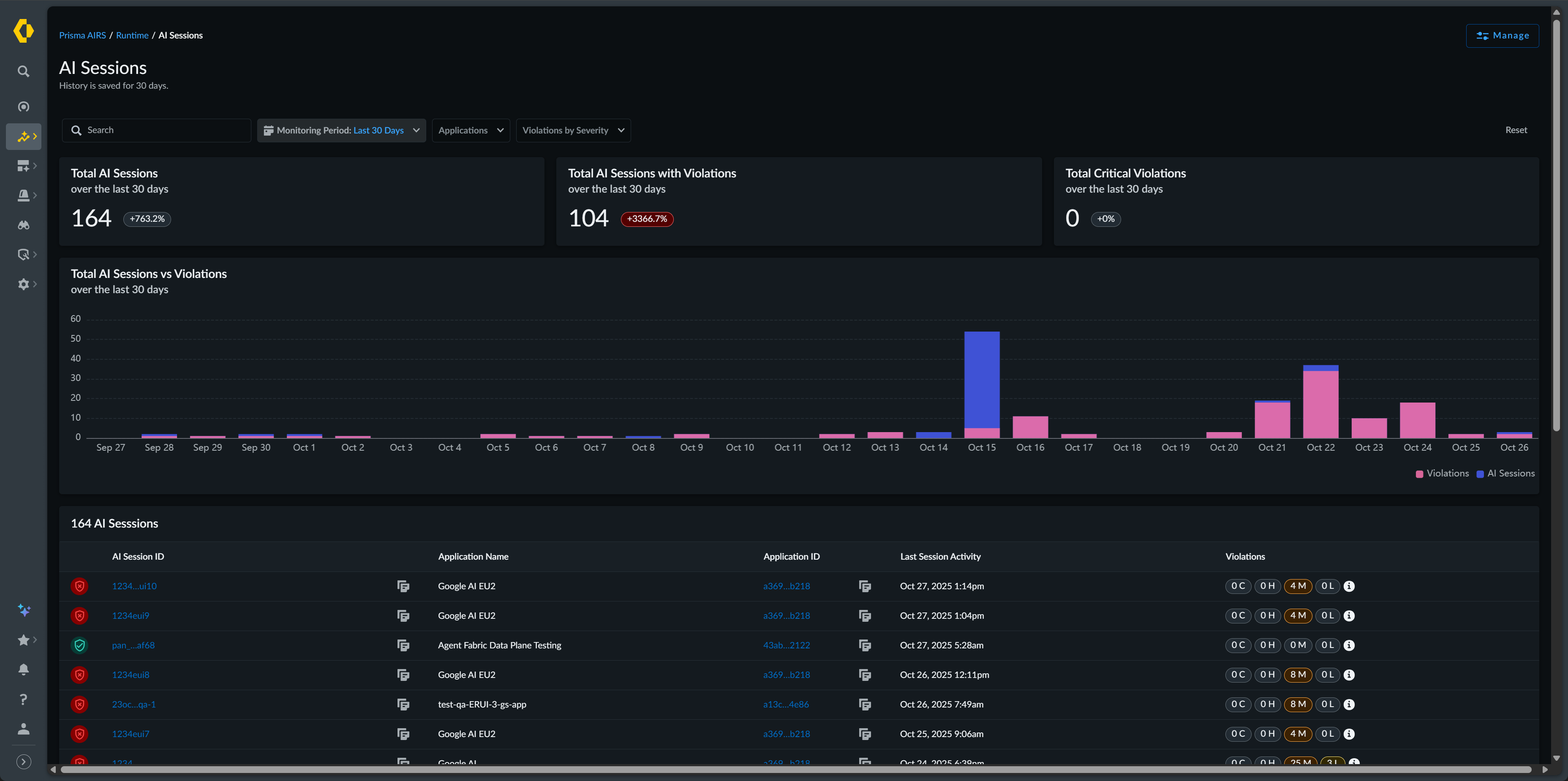Click the Reset filters link

(x=1516, y=130)
